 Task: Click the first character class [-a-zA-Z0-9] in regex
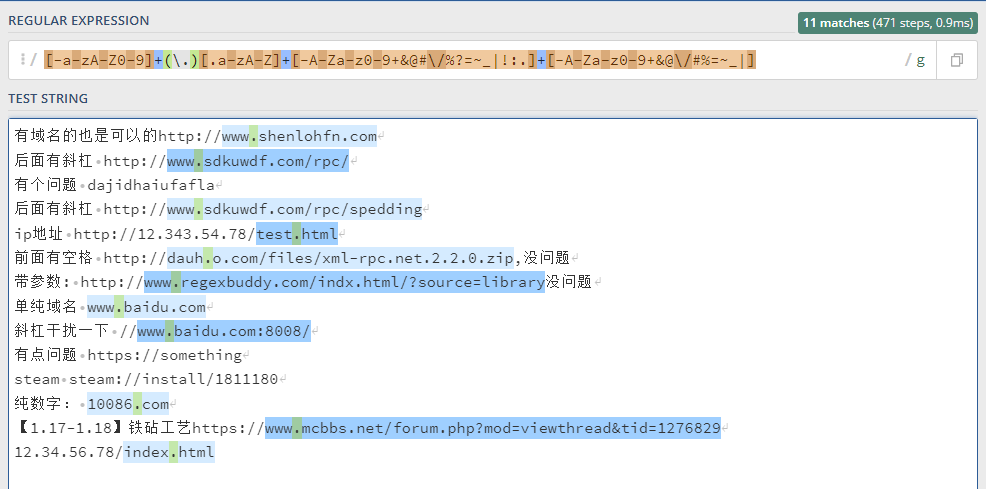[x=98, y=61]
